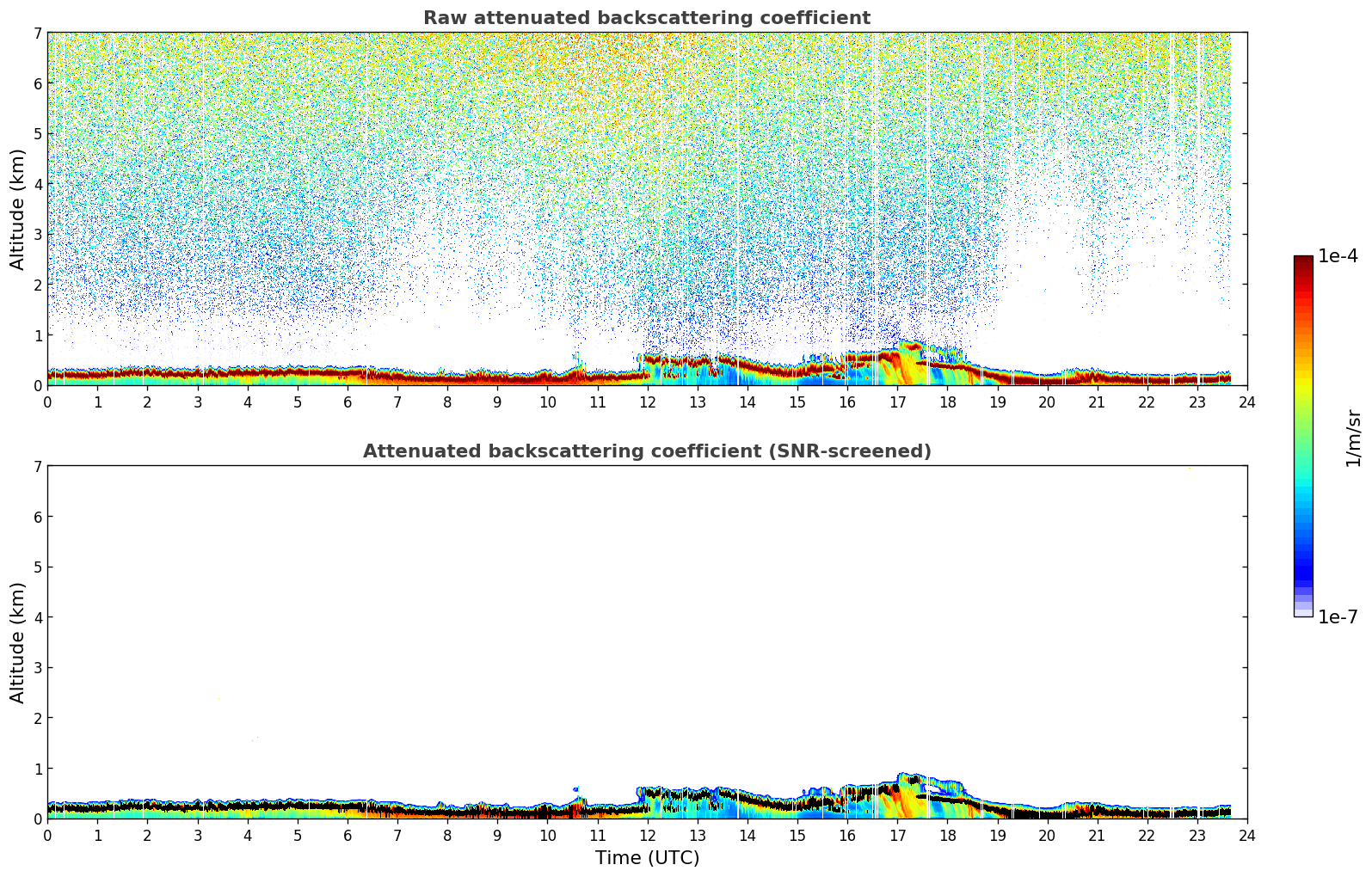
Task: Click altitude tick "7" of the SNR-screened plot
Action: point(37,466)
